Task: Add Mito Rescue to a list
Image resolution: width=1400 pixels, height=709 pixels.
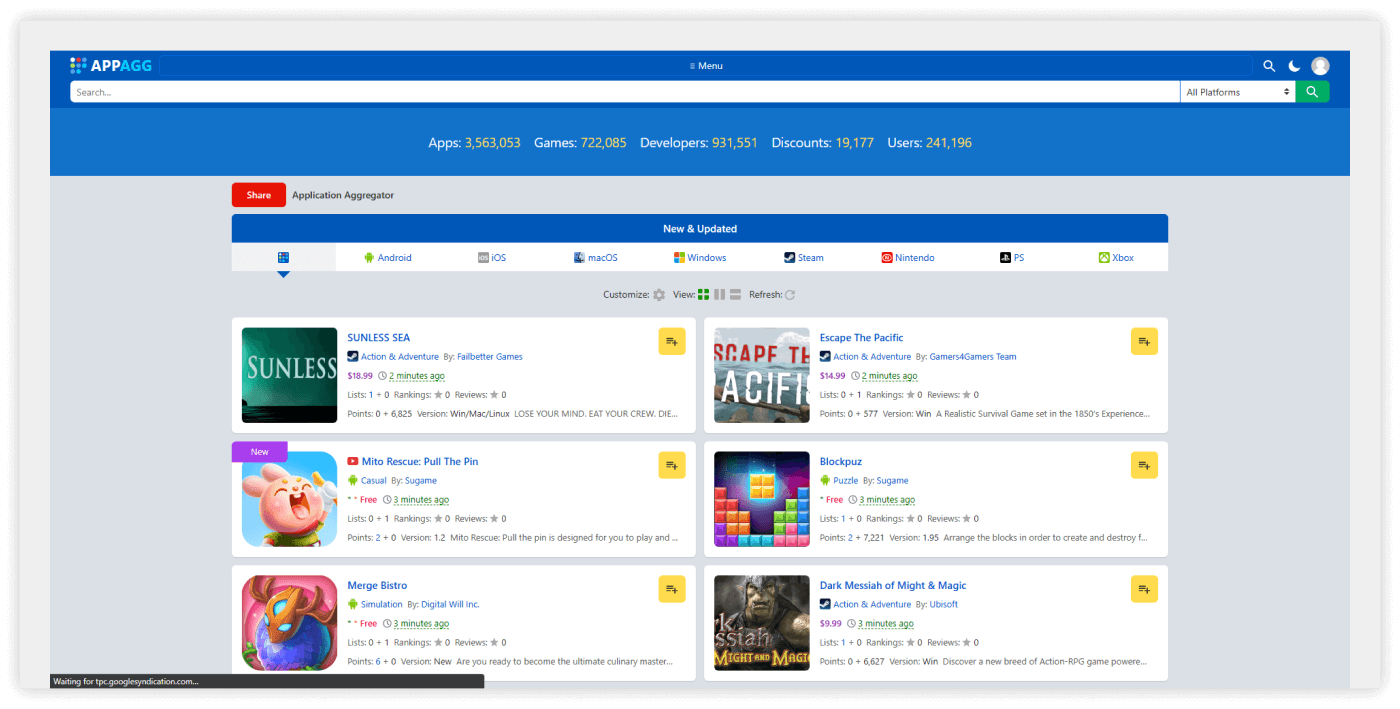Action: [672, 465]
